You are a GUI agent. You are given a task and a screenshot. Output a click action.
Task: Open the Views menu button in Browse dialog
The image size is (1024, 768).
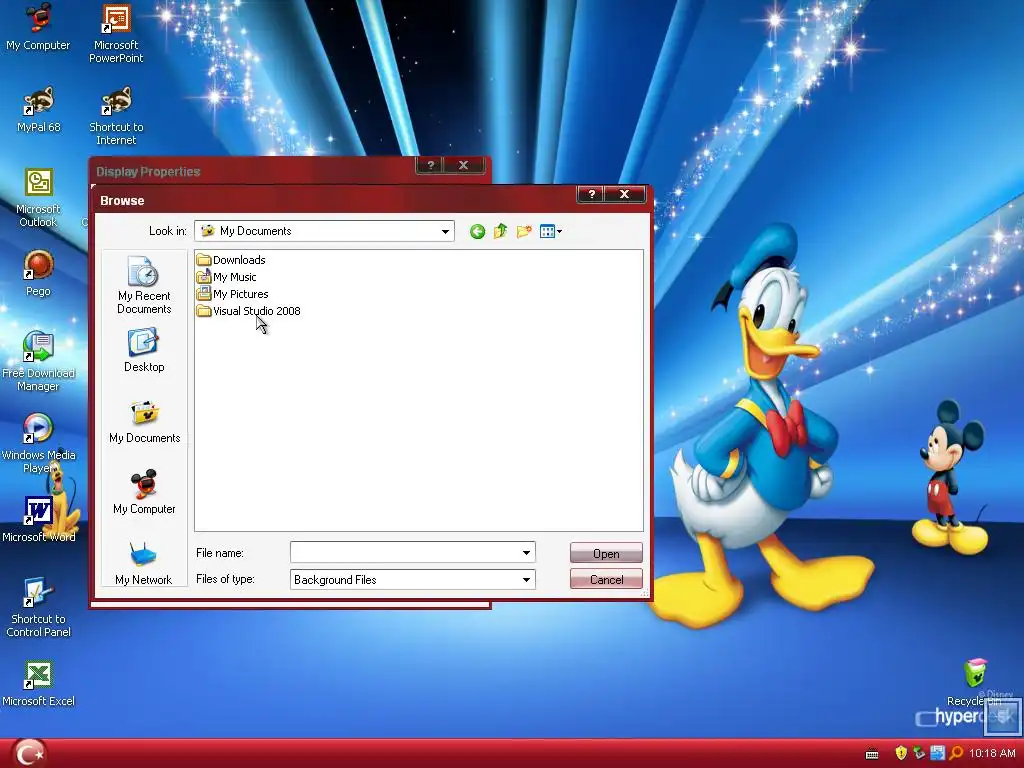(551, 231)
